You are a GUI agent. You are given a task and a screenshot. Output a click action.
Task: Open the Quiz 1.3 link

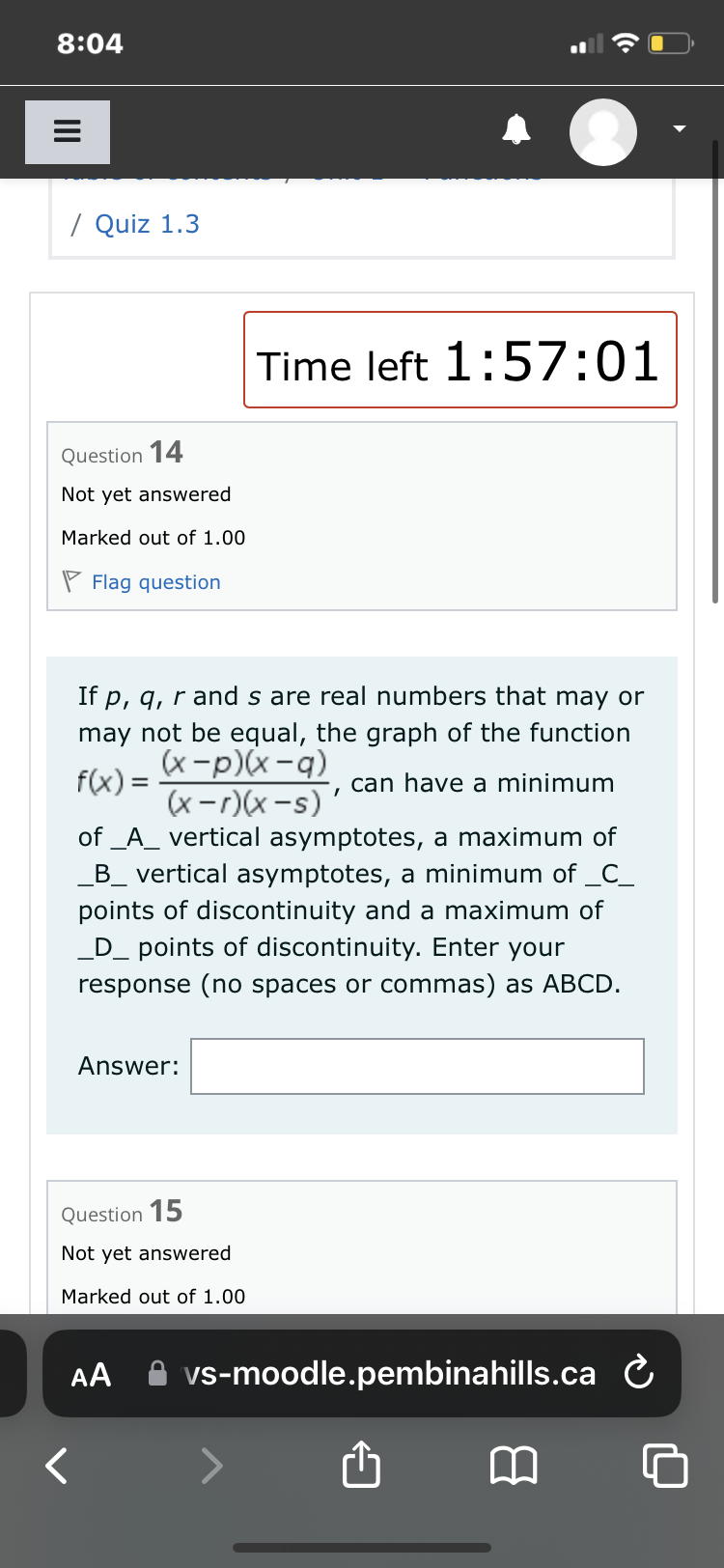coord(147,224)
